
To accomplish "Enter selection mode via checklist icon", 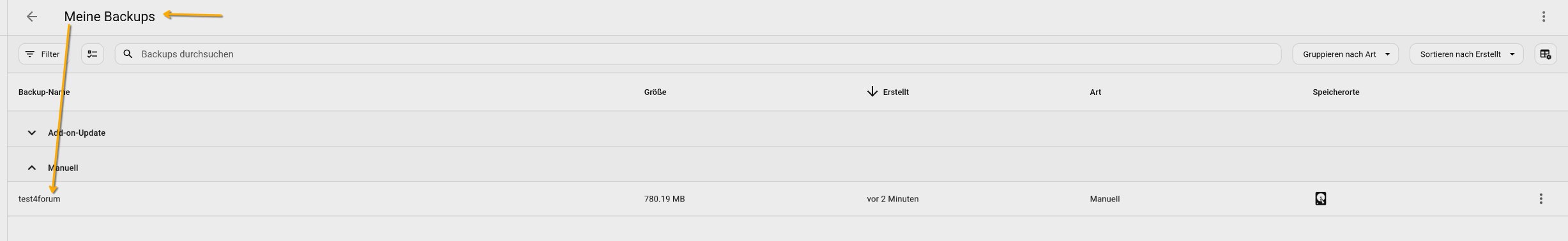I will (x=93, y=54).
